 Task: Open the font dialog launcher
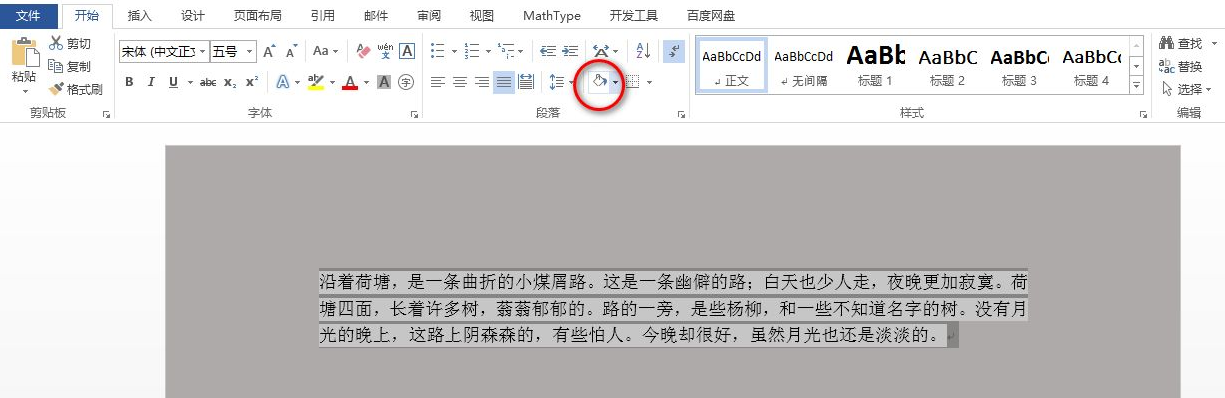tap(415, 116)
